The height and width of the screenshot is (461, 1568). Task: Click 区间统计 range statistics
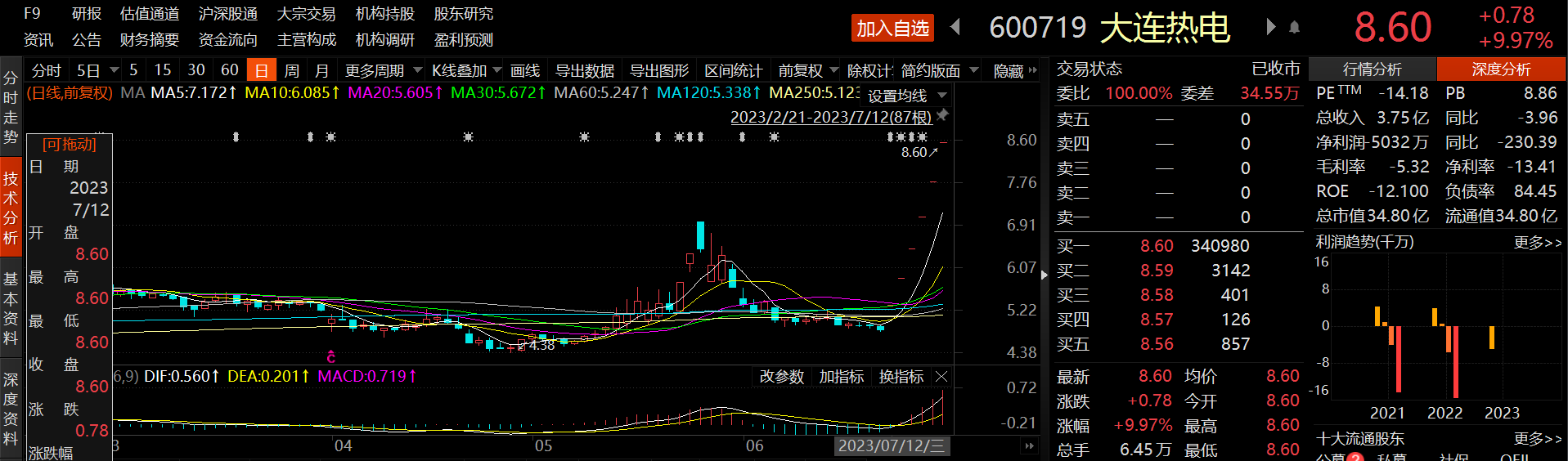(734, 71)
